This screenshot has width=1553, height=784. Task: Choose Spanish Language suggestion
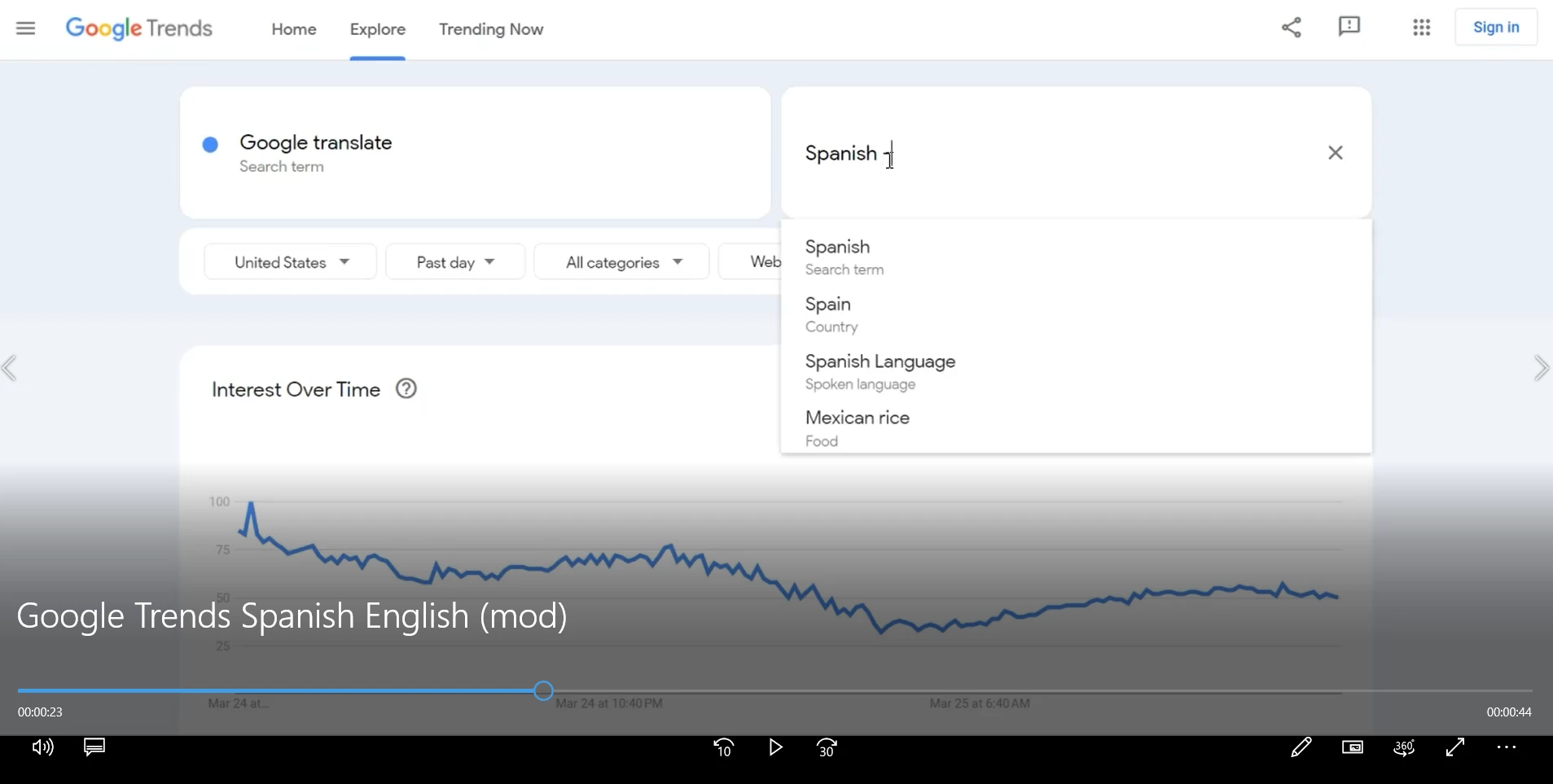[x=1076, y=371]
